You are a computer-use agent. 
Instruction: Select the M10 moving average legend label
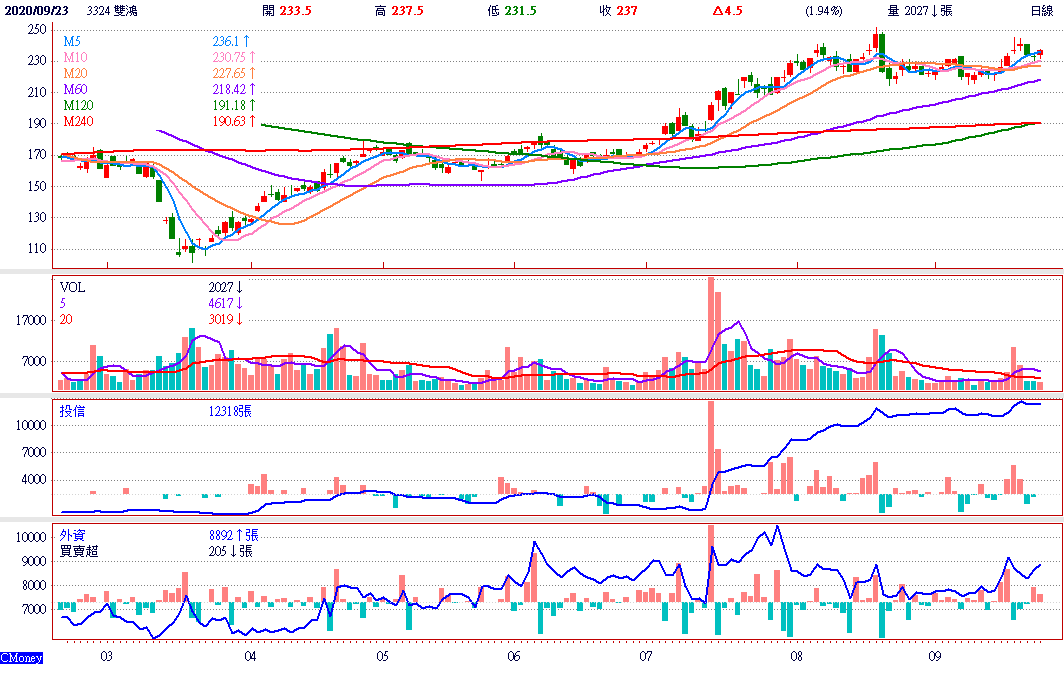76,58
